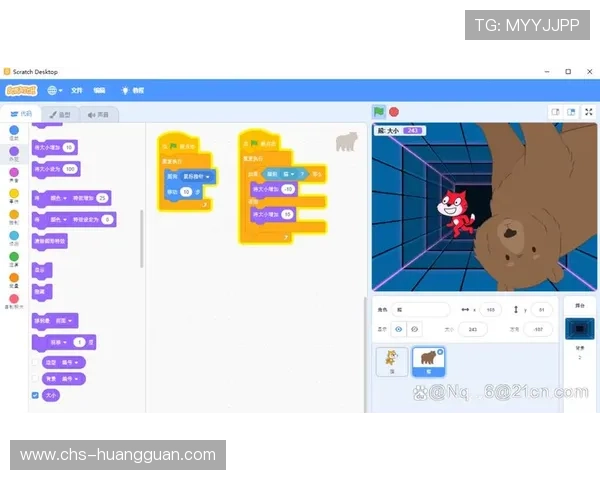Click the 将大小增加 10 palette block
The image size is (600, 480).
pyautogui.click(x=55, y=147)
